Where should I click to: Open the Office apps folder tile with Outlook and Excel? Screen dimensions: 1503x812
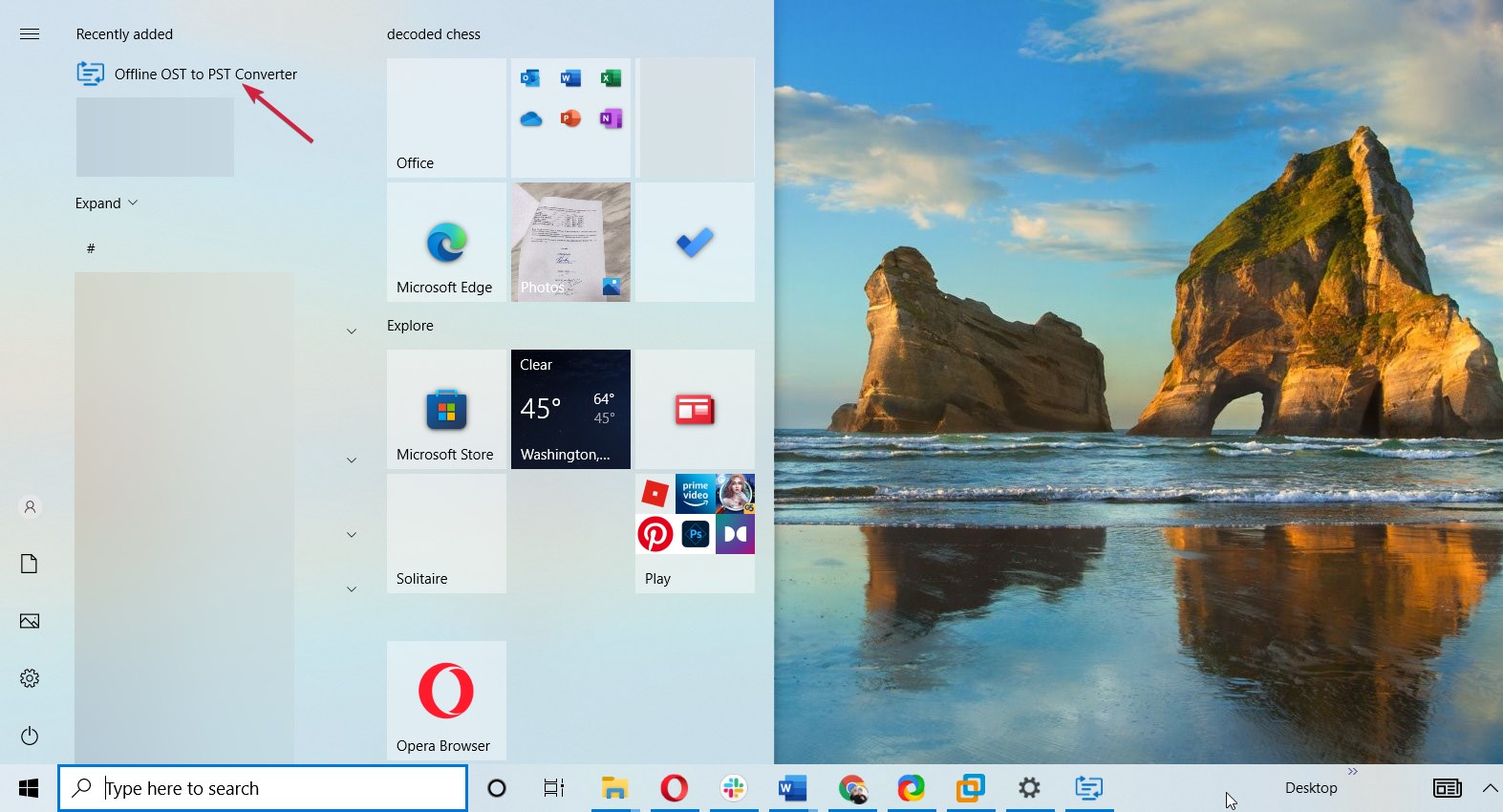click(x=570, y=118)
